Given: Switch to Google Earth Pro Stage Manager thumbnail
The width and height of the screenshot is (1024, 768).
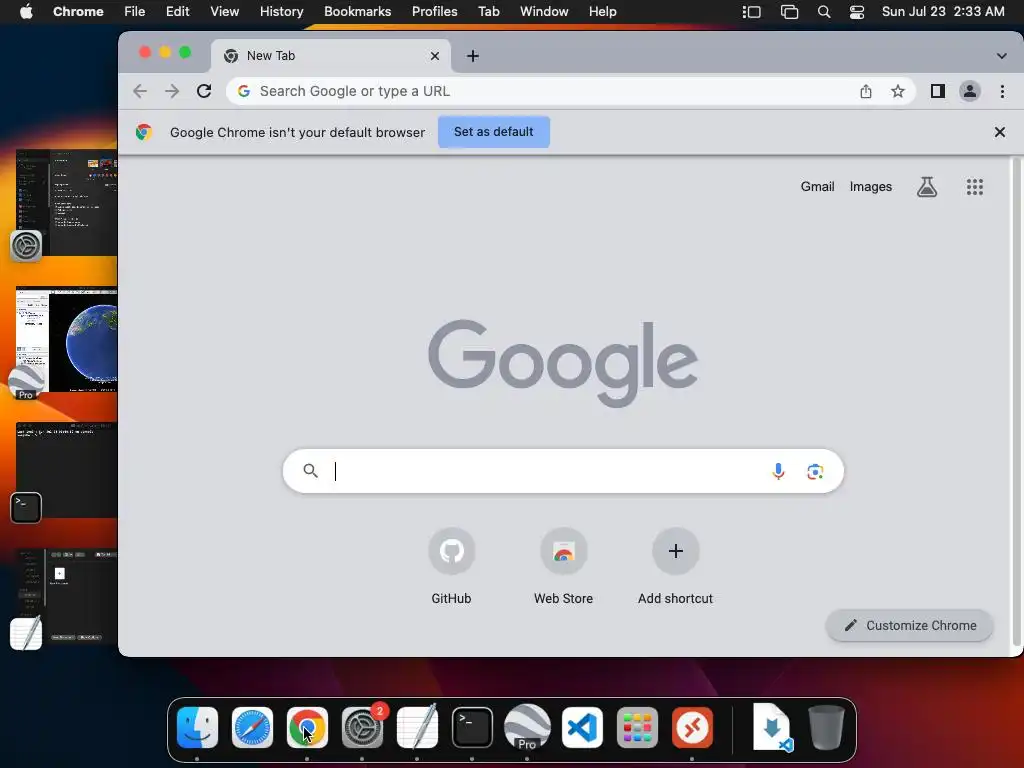Looking at the screenshot, I should 66,340.
